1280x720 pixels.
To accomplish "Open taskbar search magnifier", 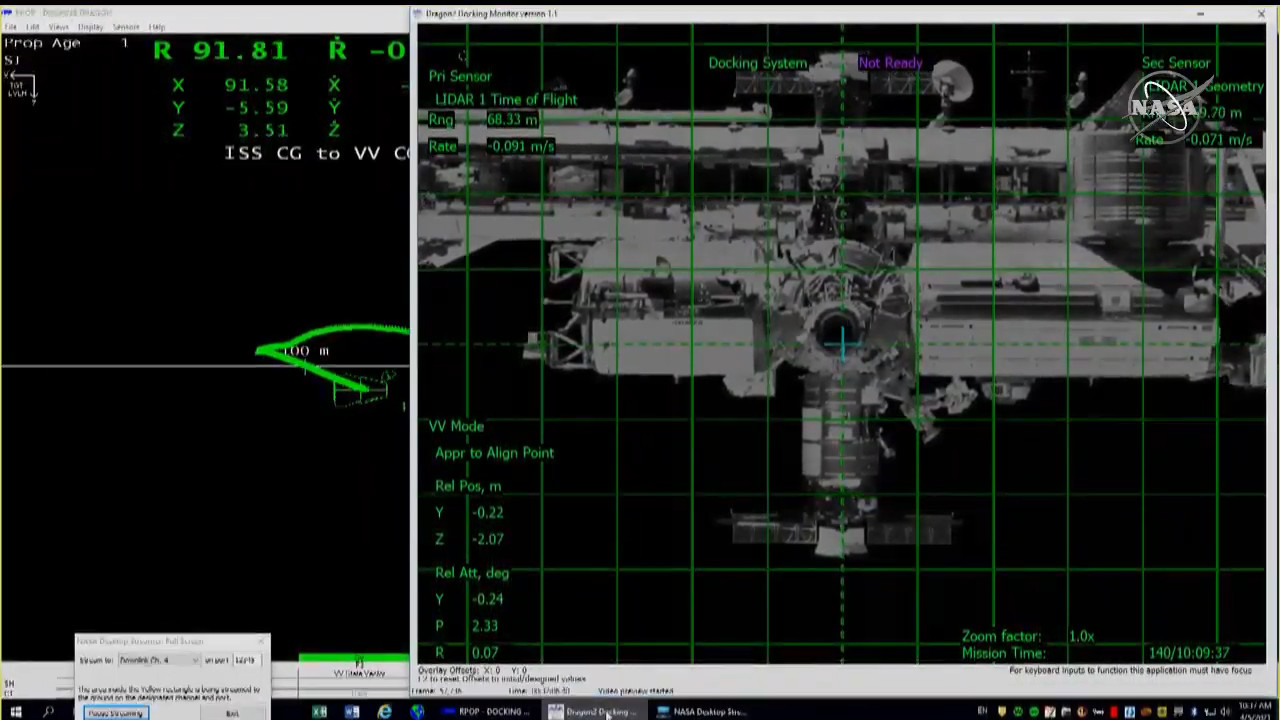I will 48,712.
